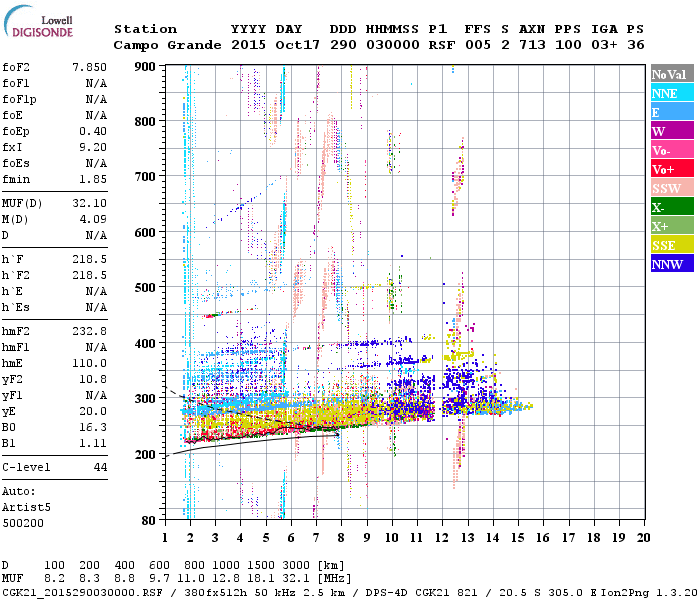Click the CGK21_2015290030000.RSF file name
Image resolution: width=700 pixels, height=600 pixels.
point(82,593)
